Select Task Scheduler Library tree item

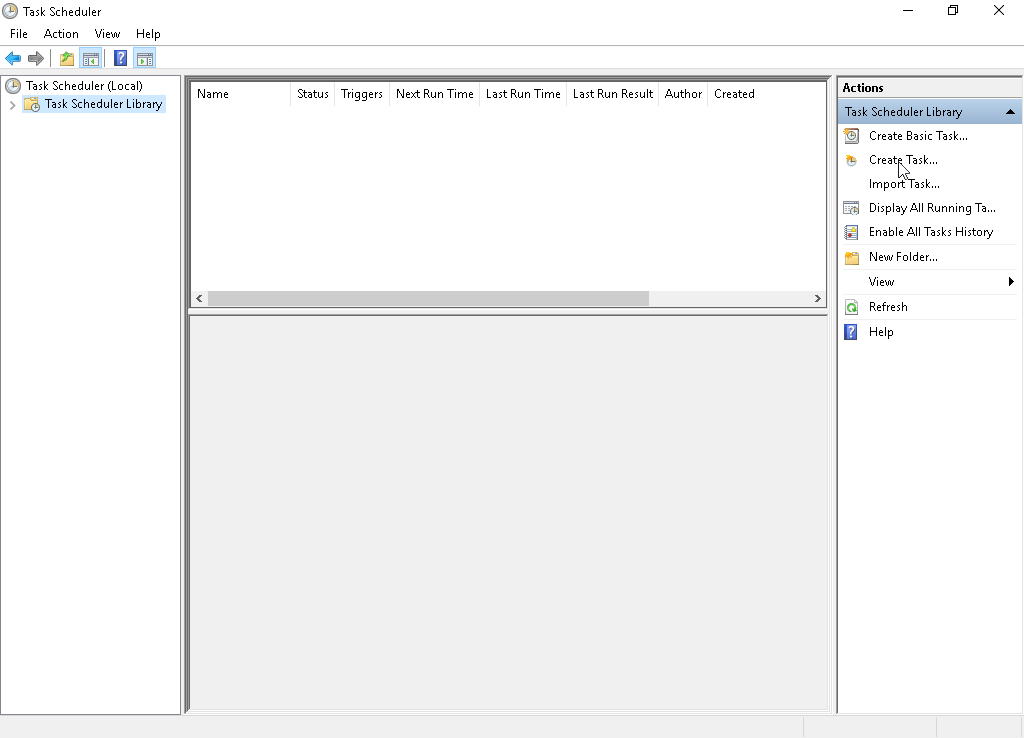pyautogui.click(x=103, y=104)
